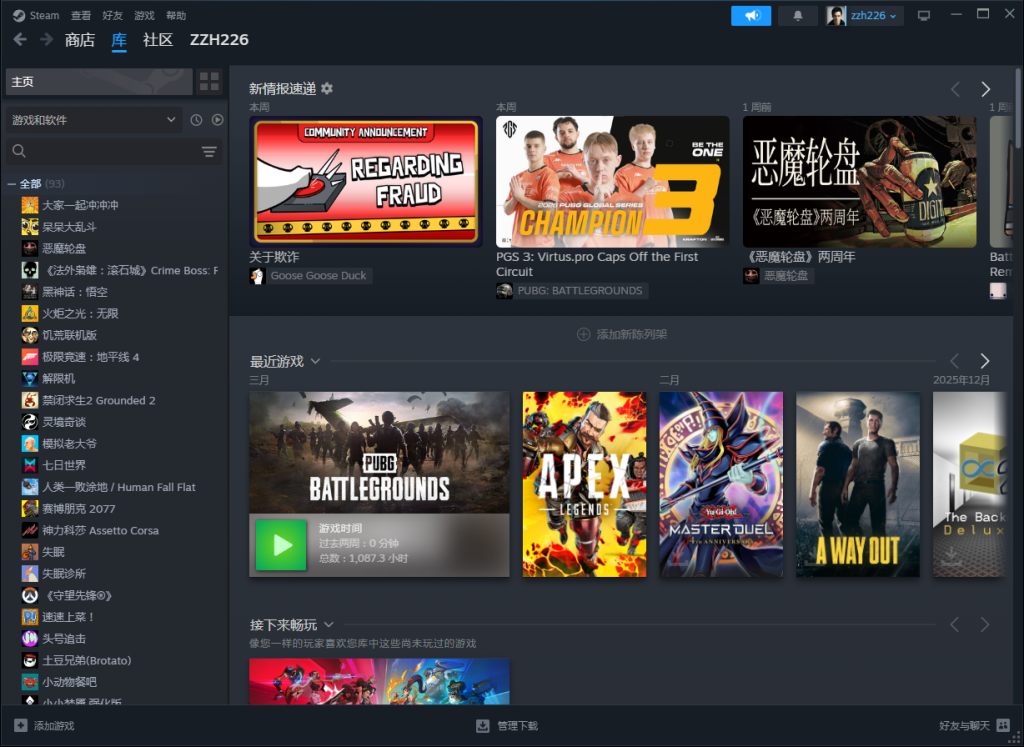Image resolution: width=1024 pixels, height=747 pixels.
Task: Expand the 最近游戏 shelf dropdown
Action: tap(315, 361)
